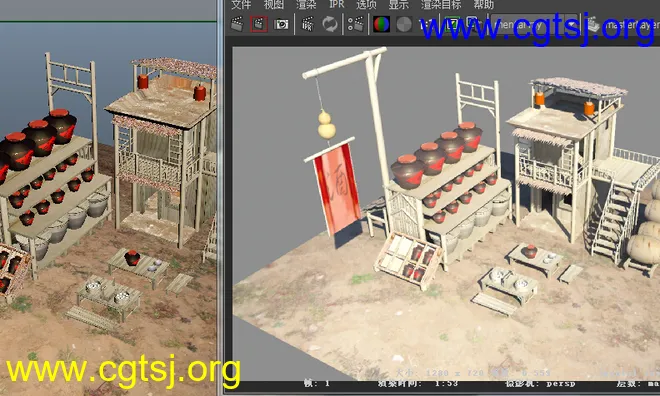Open the 视图 menu
660x396 pixels.
[274, 5]
